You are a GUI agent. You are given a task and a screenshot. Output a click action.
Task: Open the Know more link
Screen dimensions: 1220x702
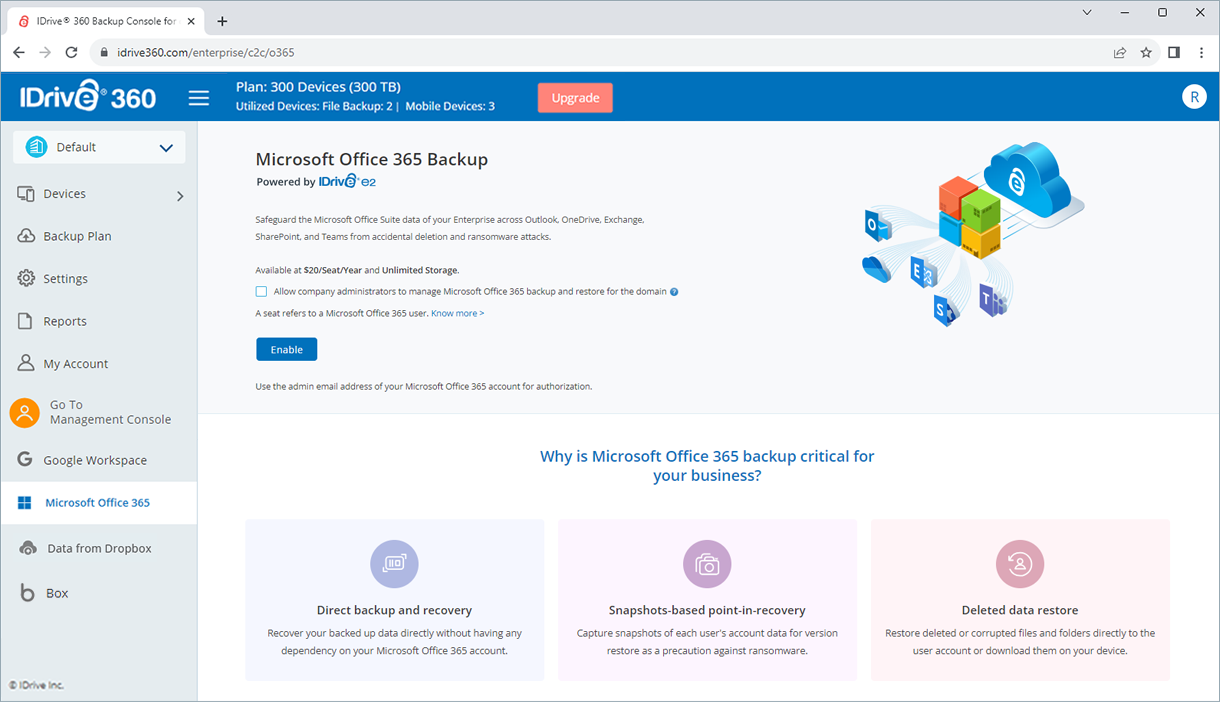457,313
